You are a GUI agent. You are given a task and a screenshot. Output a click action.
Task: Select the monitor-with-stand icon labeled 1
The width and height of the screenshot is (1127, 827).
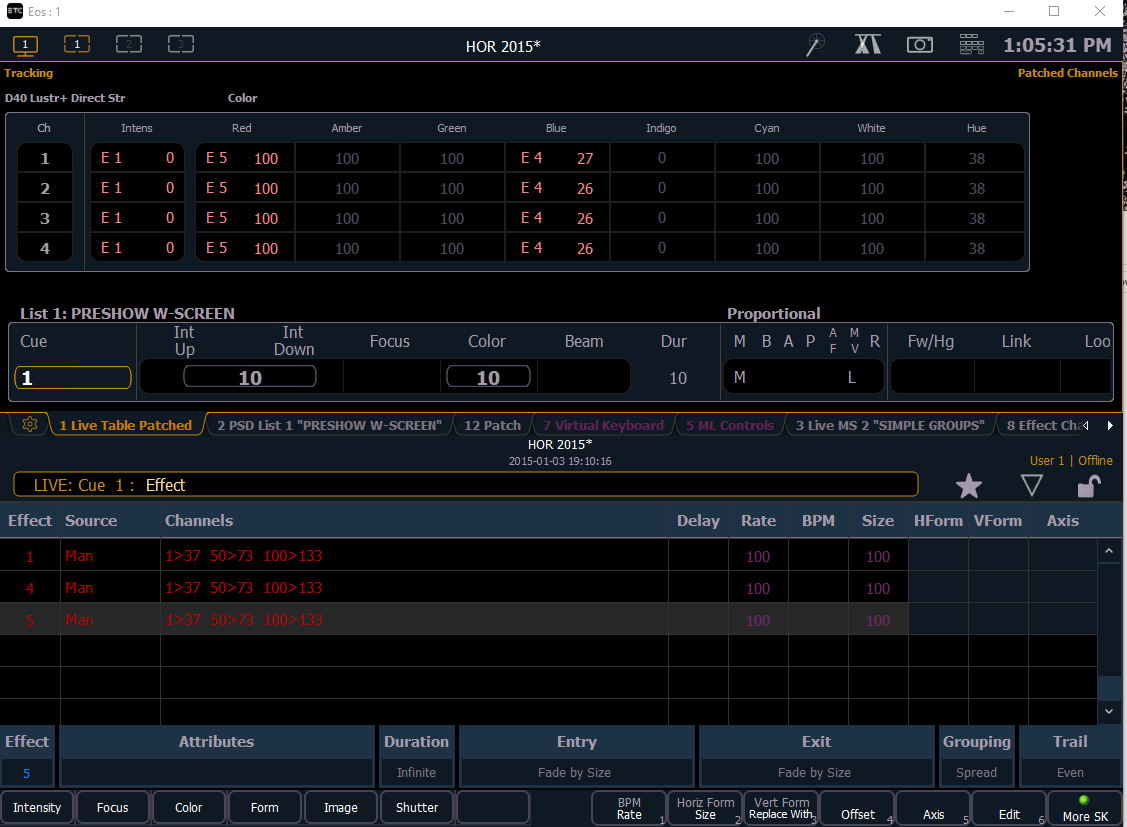(x=25, y=45)
